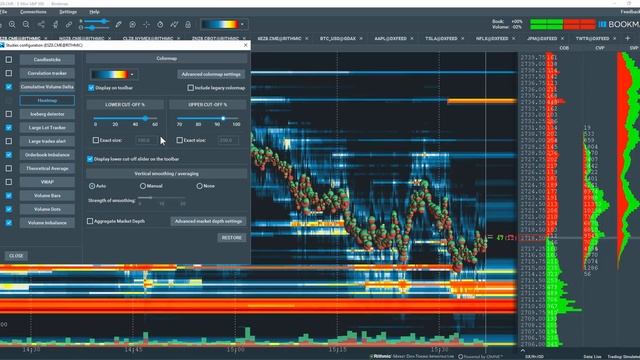Zoom in using the magnifier plus icon

[12, 24]
